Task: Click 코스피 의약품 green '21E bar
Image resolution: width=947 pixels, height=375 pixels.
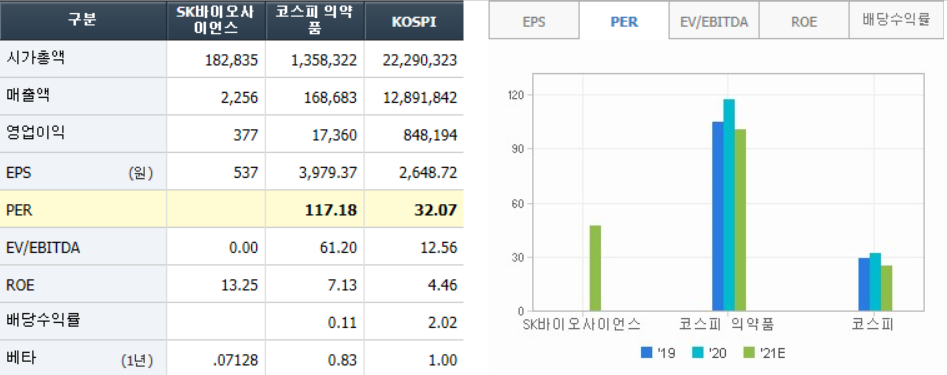Action: pyautogui.click(x=740, y=220)
